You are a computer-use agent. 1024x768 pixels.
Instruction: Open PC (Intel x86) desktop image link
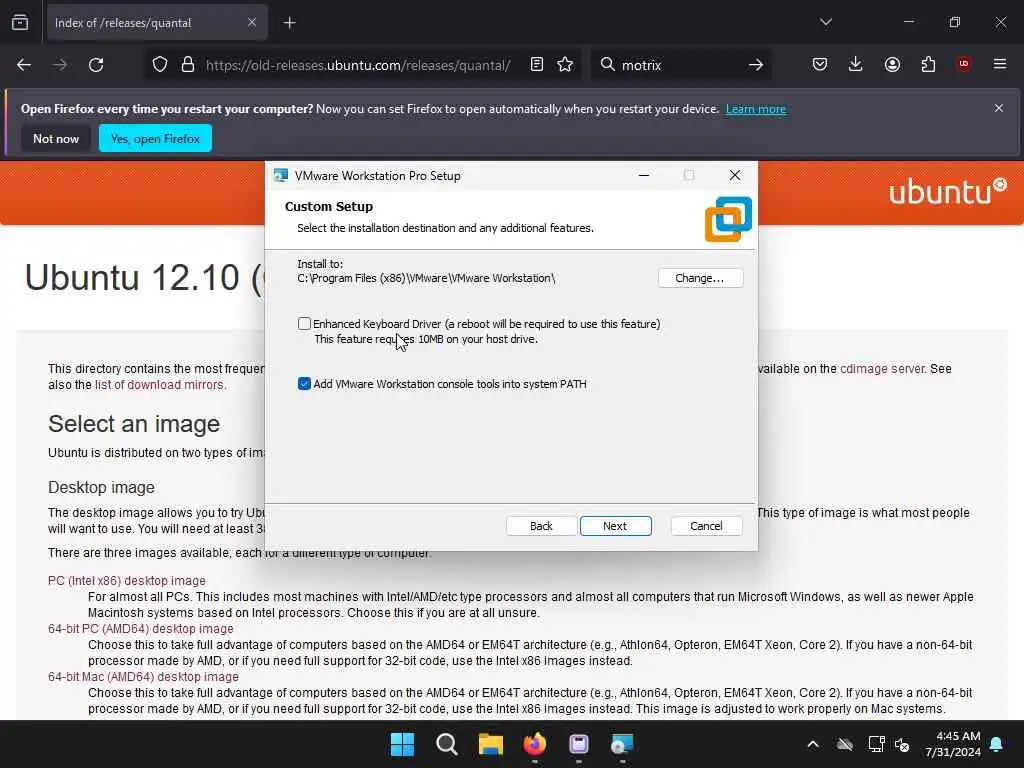point(127,581)
